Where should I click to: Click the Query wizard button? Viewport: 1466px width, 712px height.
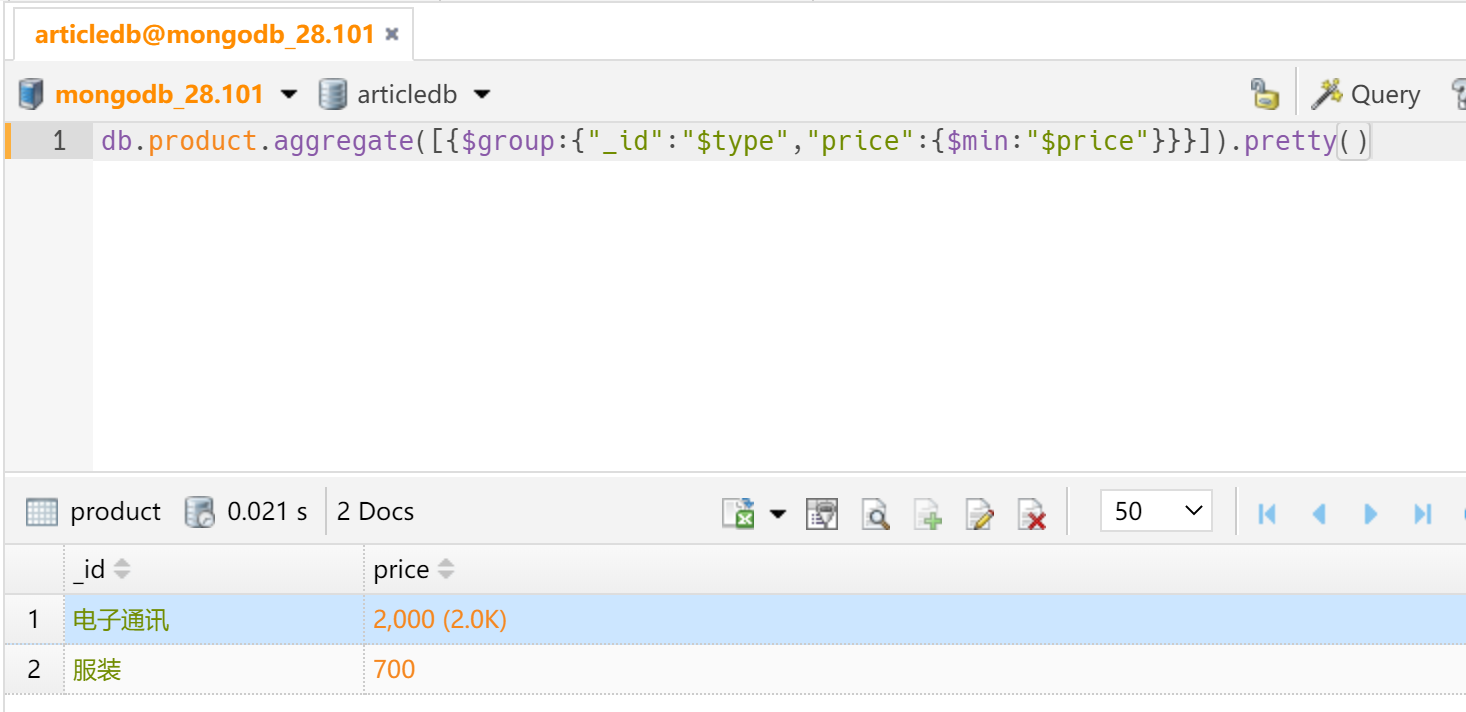click(1366, 94)
